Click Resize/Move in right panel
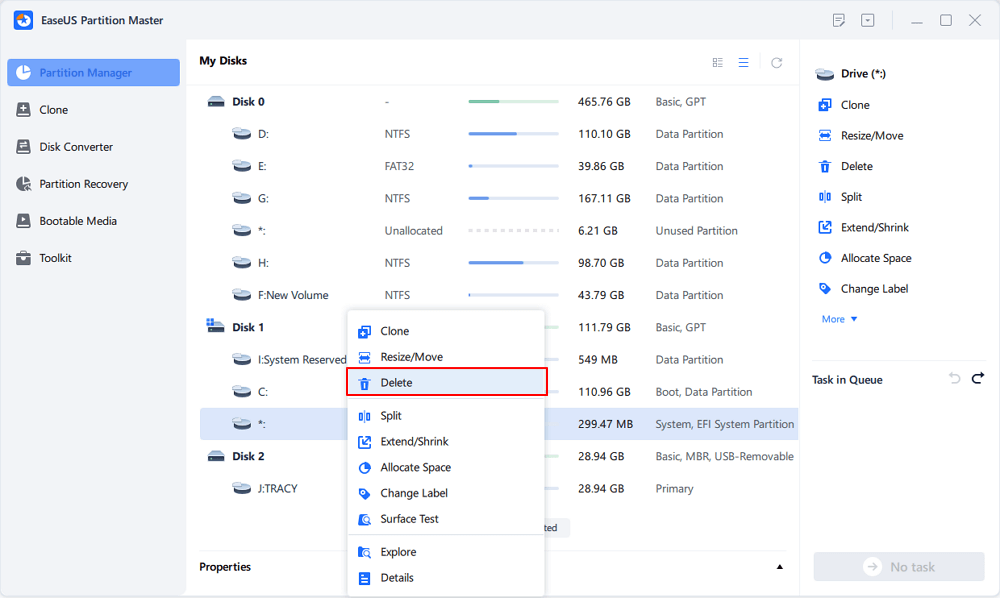Viewport: 1000px width, 598px height. pyautogui.click(x=871, y=136)
